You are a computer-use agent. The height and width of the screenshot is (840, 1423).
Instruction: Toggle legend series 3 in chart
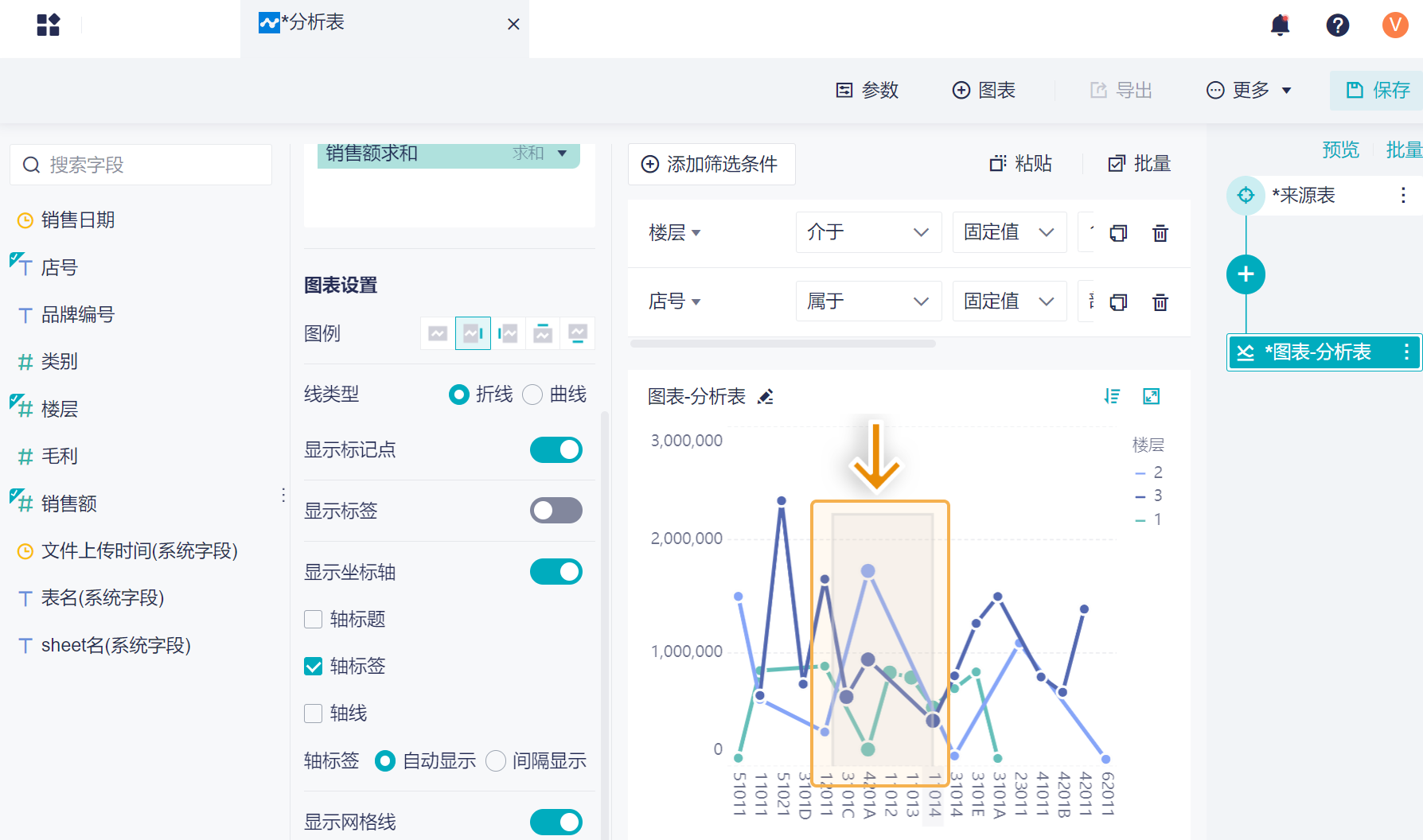click(1148, 496)
